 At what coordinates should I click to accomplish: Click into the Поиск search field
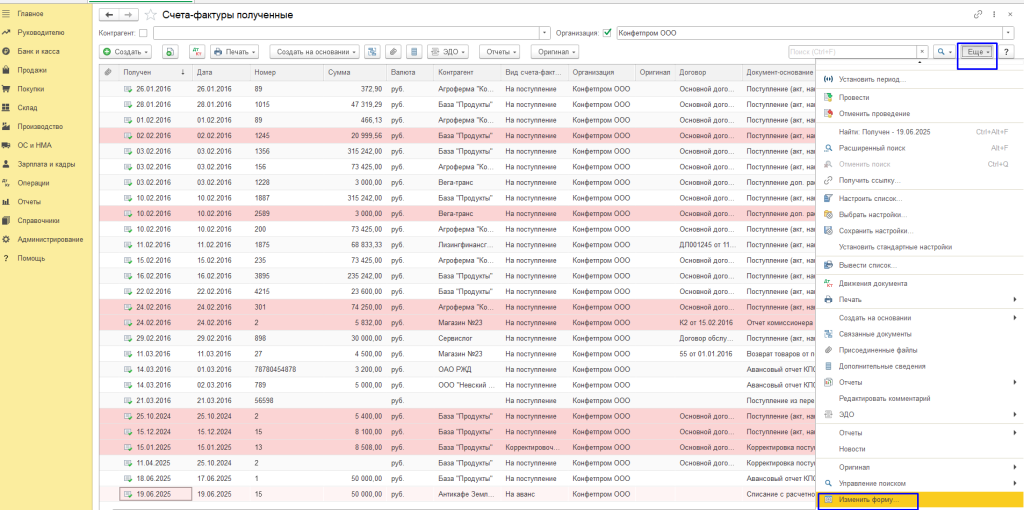[850, 52]
